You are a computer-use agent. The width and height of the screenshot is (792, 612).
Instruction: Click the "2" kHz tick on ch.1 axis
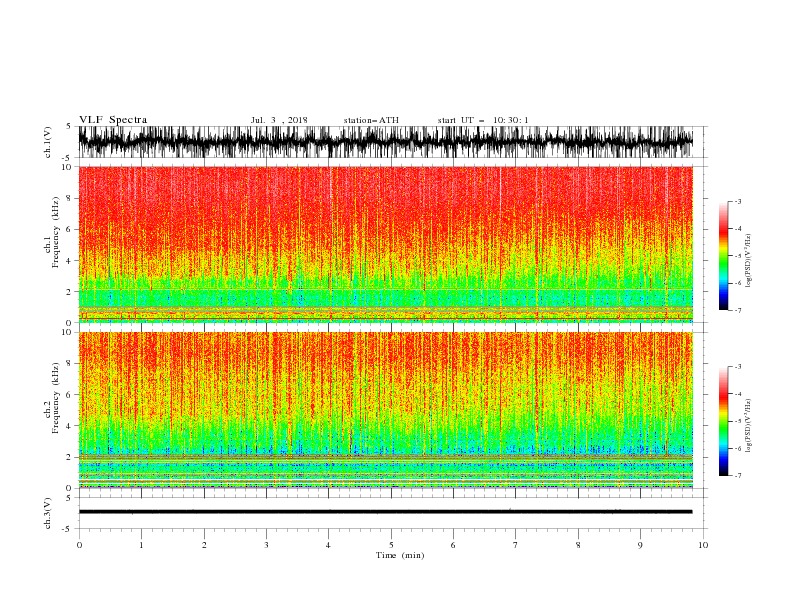[x=69, y=292]
